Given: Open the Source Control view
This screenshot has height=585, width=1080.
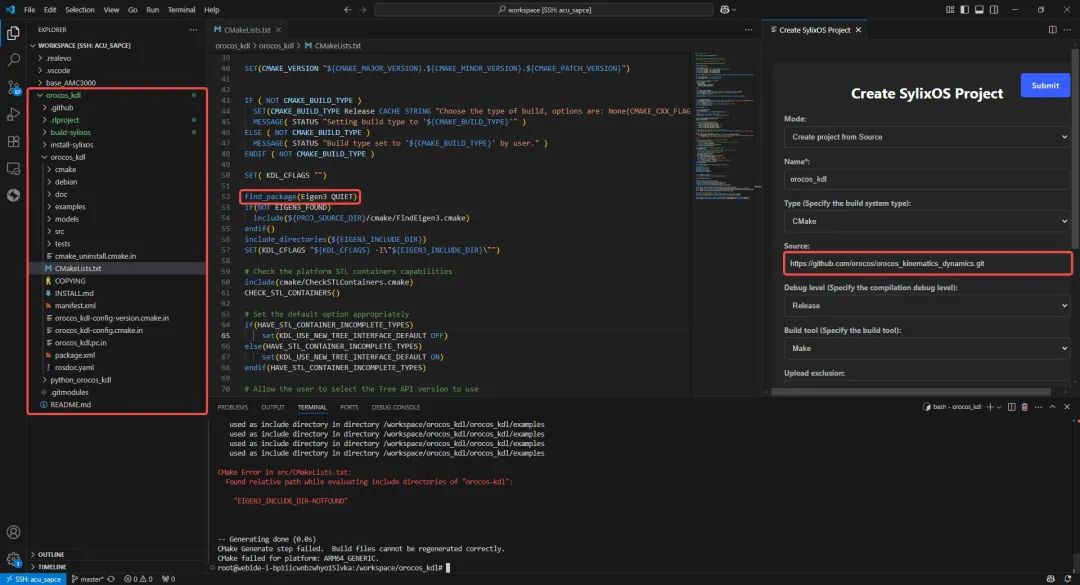Looking at the screenshot, I should (13, 88).
